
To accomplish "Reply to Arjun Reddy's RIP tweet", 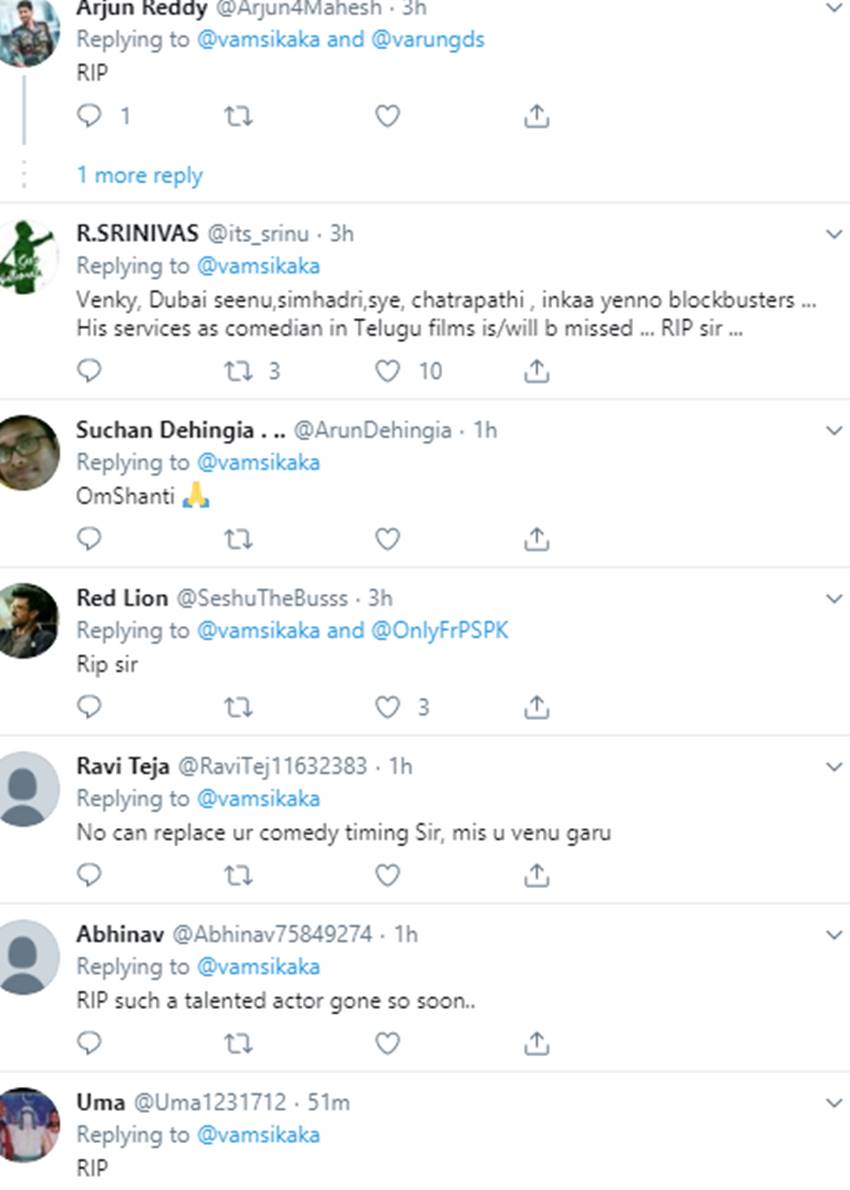I will pyautogui.click(x=90, y=117).
